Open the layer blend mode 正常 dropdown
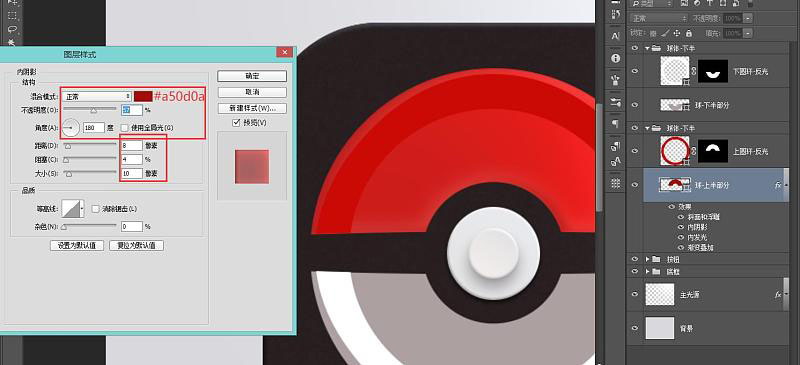This screenshot has height=365, width=800. [x=659, y=18]
